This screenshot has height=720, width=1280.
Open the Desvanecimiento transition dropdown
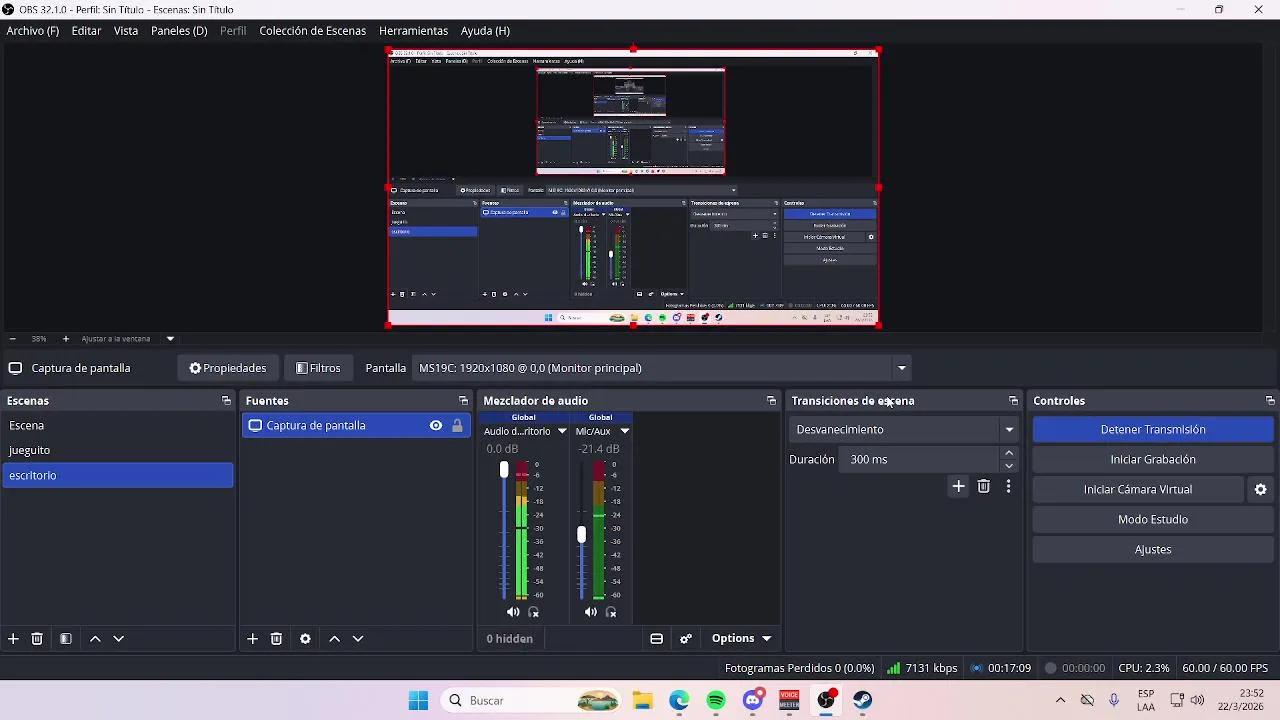tap(1009, 429)
